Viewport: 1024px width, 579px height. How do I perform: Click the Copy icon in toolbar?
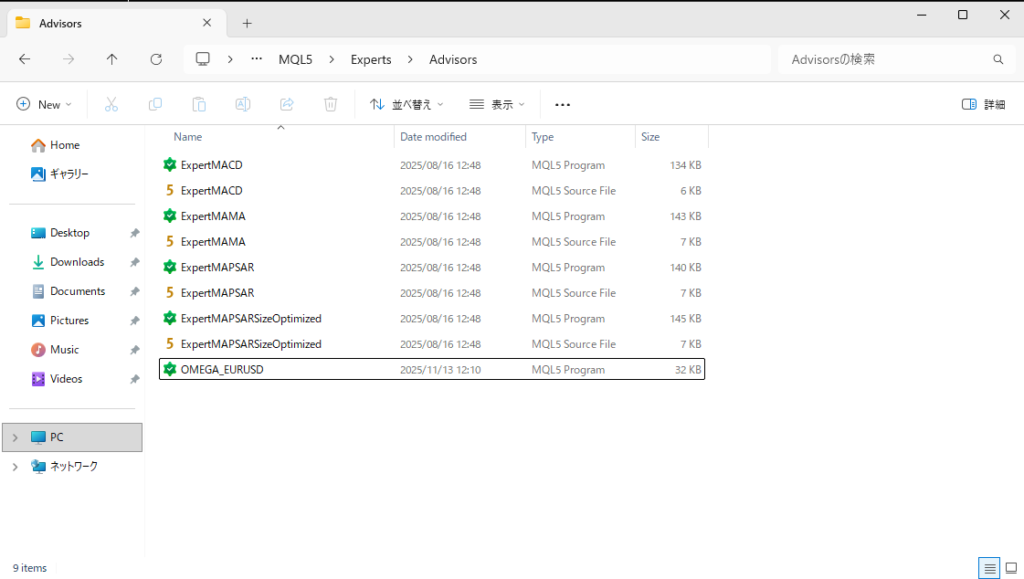(x=155, y=104)
